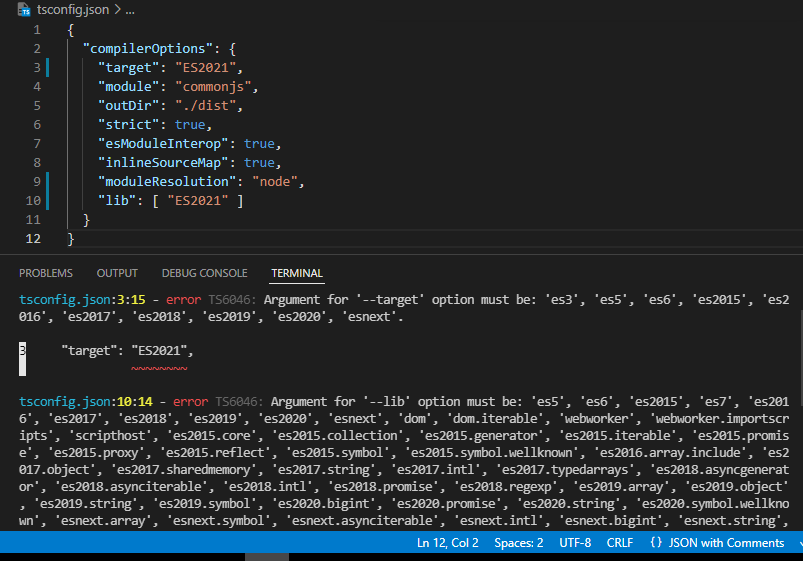Image resolution: width=803 pixels, height=561 pixels.
Task: Select language mode JSON with Comments
Action: click(x=726, y=543)
